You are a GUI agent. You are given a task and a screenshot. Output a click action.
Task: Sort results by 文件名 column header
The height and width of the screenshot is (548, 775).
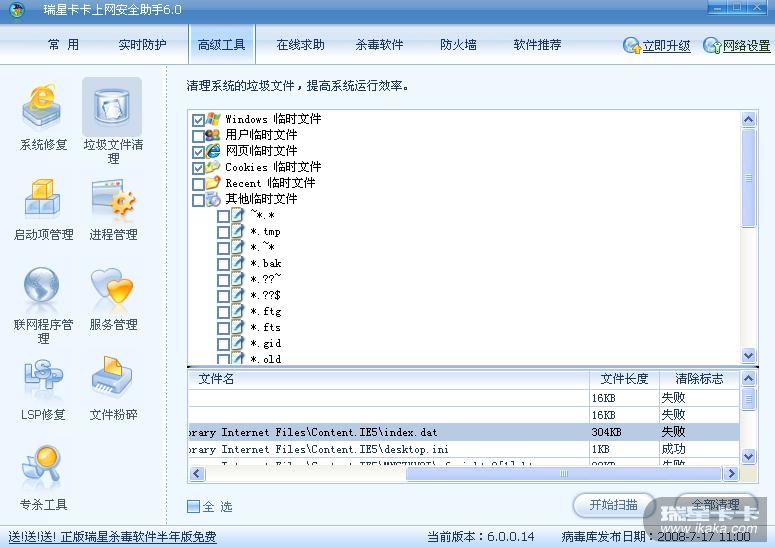pos(388,379)
